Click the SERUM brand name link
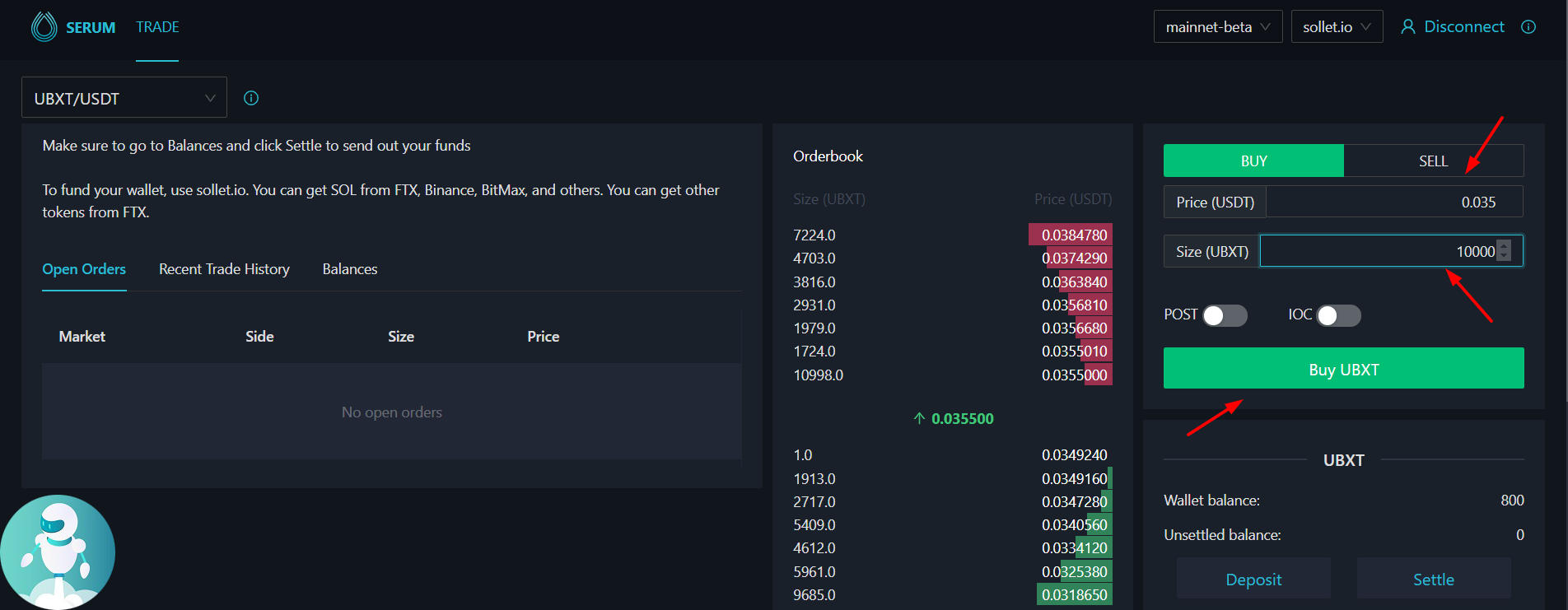The width and height of the screenshot is (1568, 610). click(91, 27)
